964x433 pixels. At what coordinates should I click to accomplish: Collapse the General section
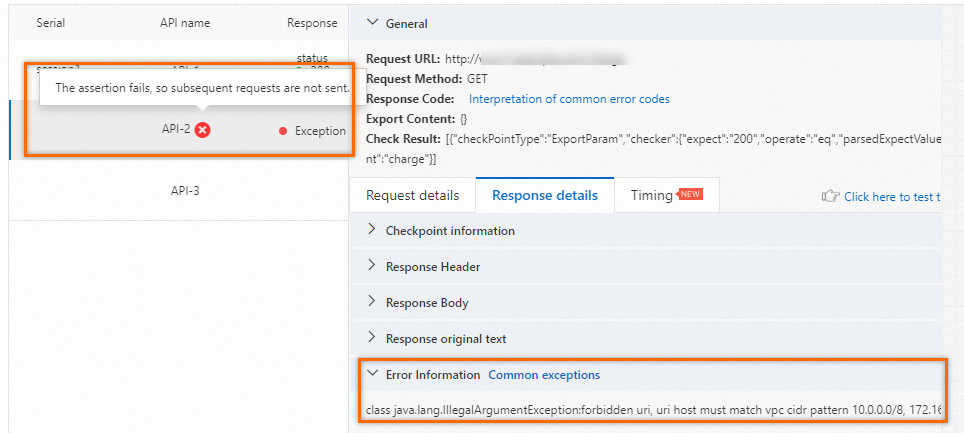(x=373, y=23)
